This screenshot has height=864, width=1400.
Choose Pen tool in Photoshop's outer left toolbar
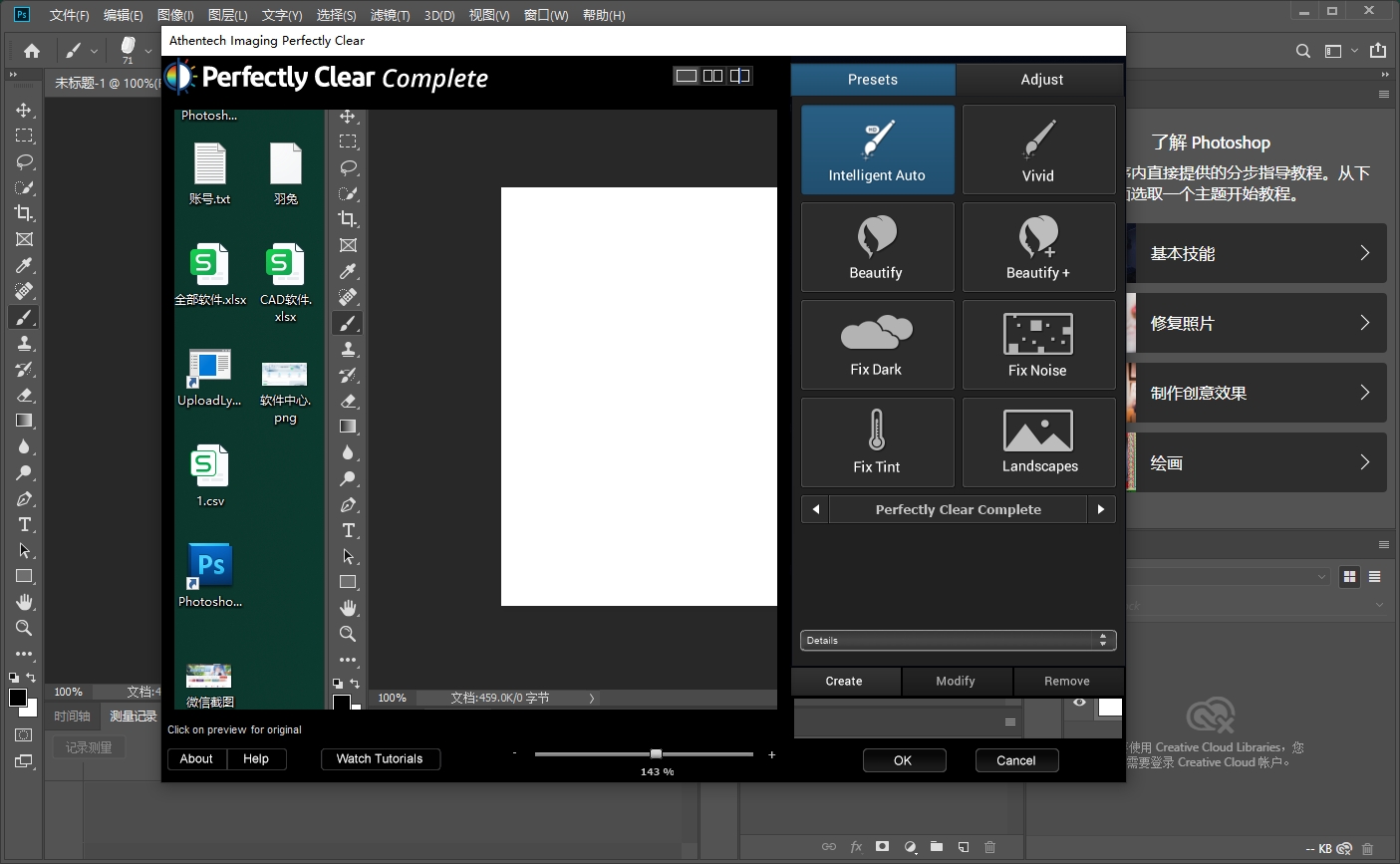tap(24, 498)
